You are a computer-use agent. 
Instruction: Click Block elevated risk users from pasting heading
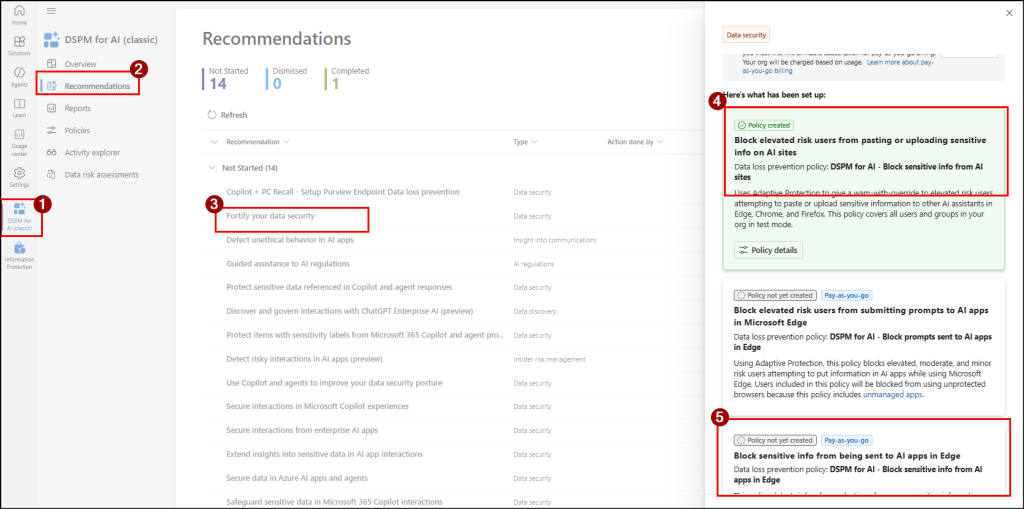pos(860,145)
